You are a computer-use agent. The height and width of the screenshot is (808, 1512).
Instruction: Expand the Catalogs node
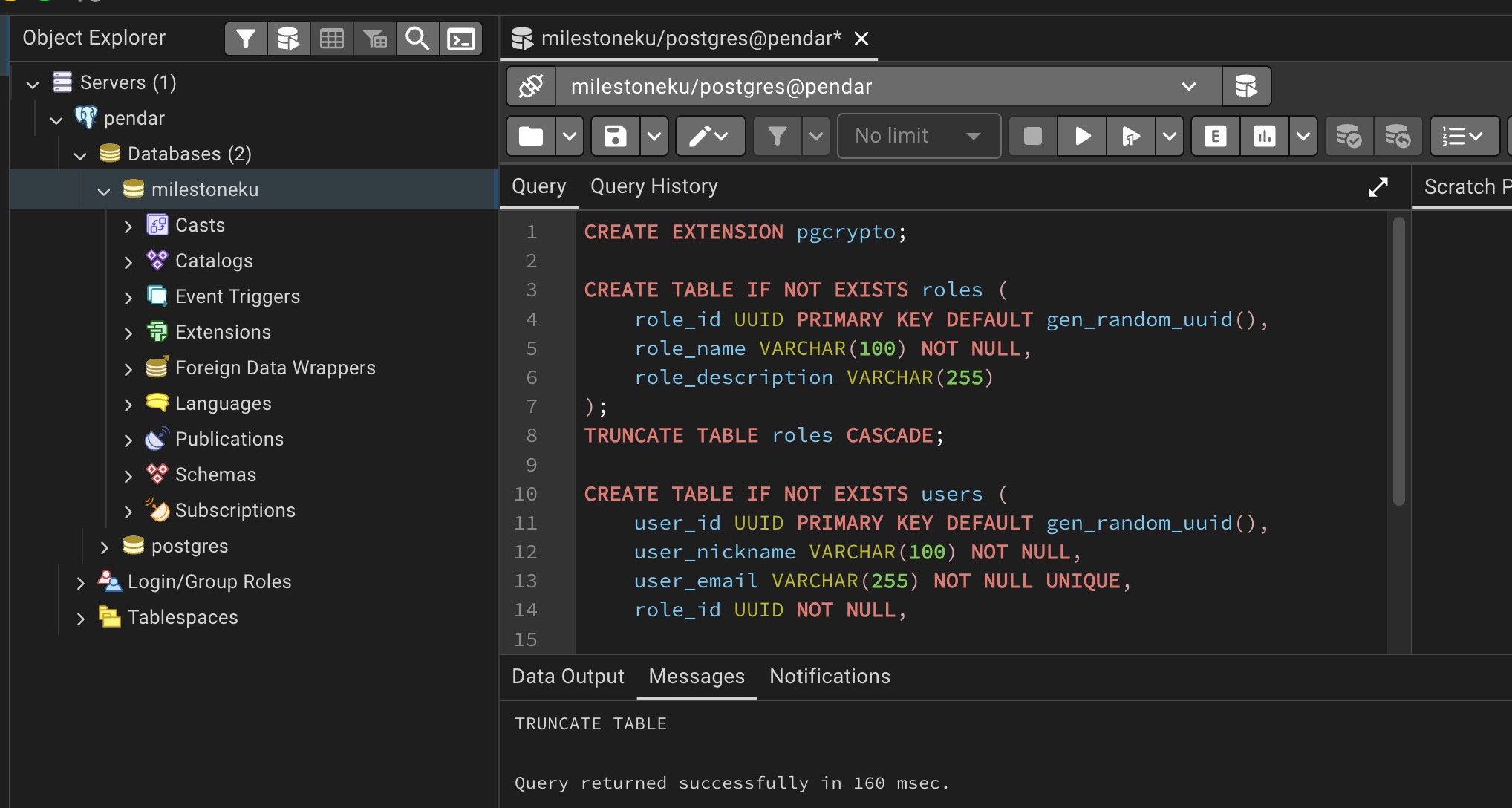click(x=128, y=261)
